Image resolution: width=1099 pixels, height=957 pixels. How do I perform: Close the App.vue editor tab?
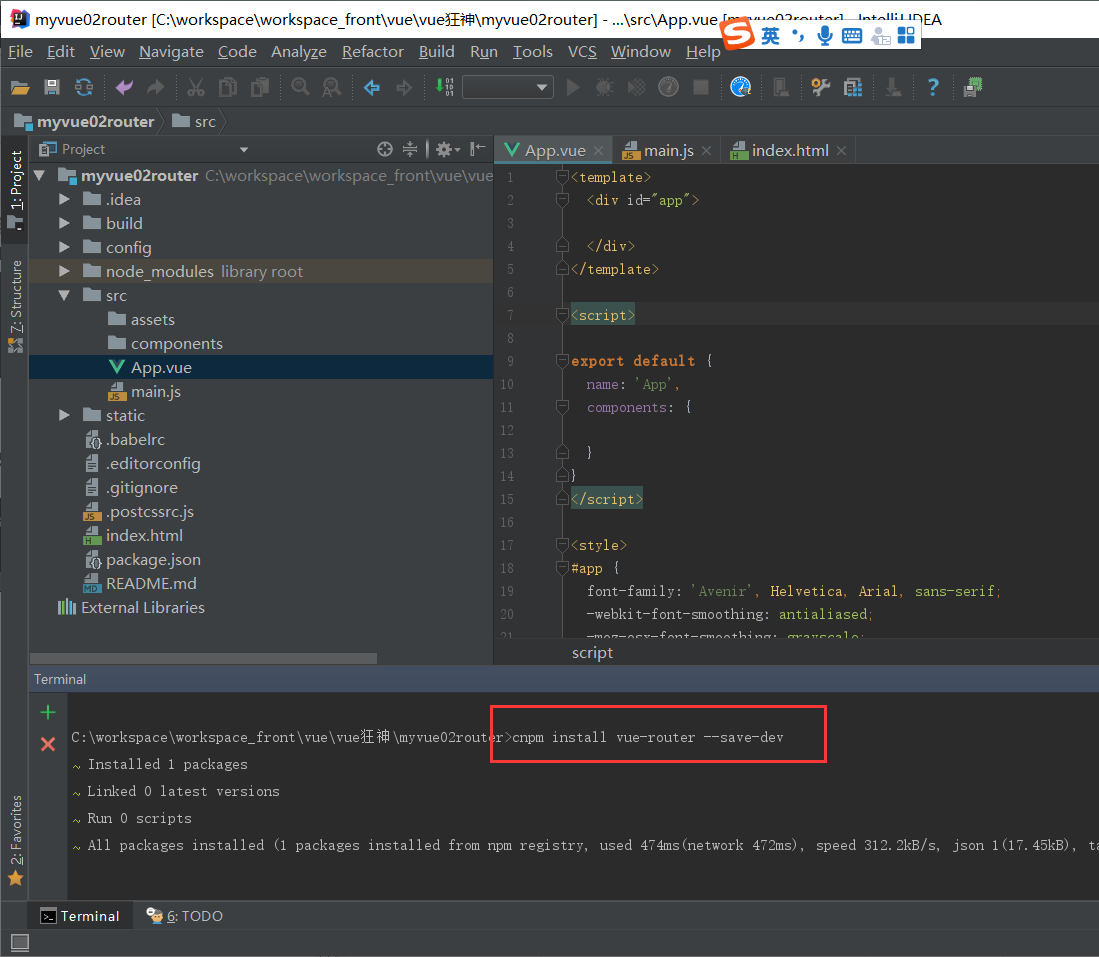point(598,151)
